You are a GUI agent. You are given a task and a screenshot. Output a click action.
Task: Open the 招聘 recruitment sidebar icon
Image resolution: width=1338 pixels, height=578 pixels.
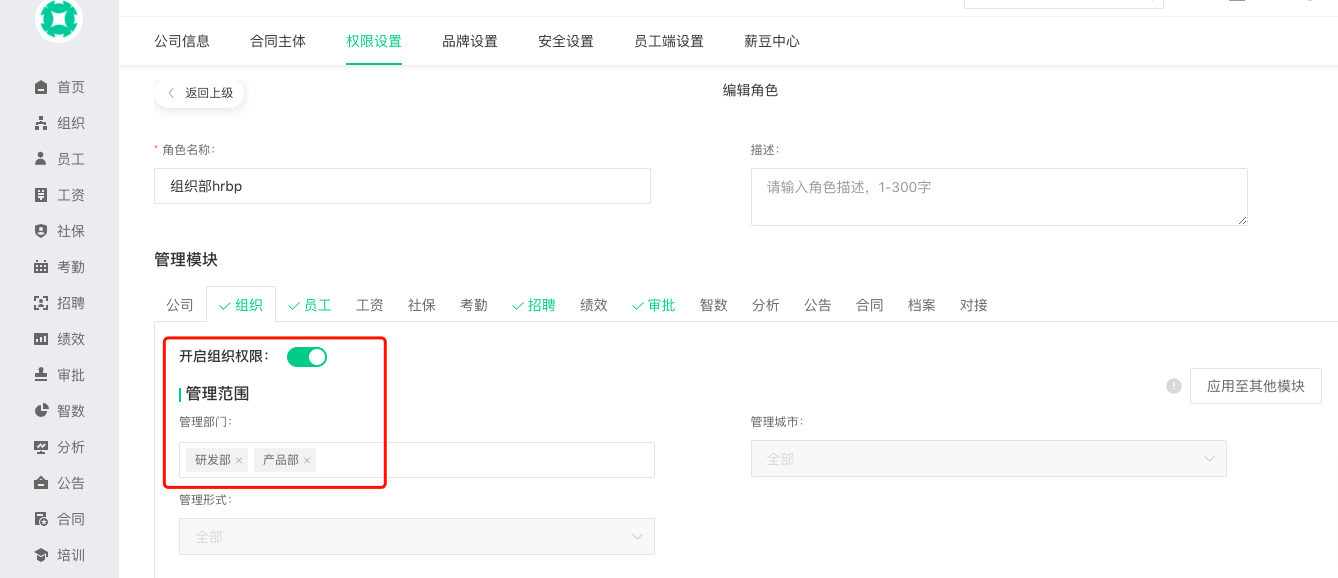coord(41,303)
